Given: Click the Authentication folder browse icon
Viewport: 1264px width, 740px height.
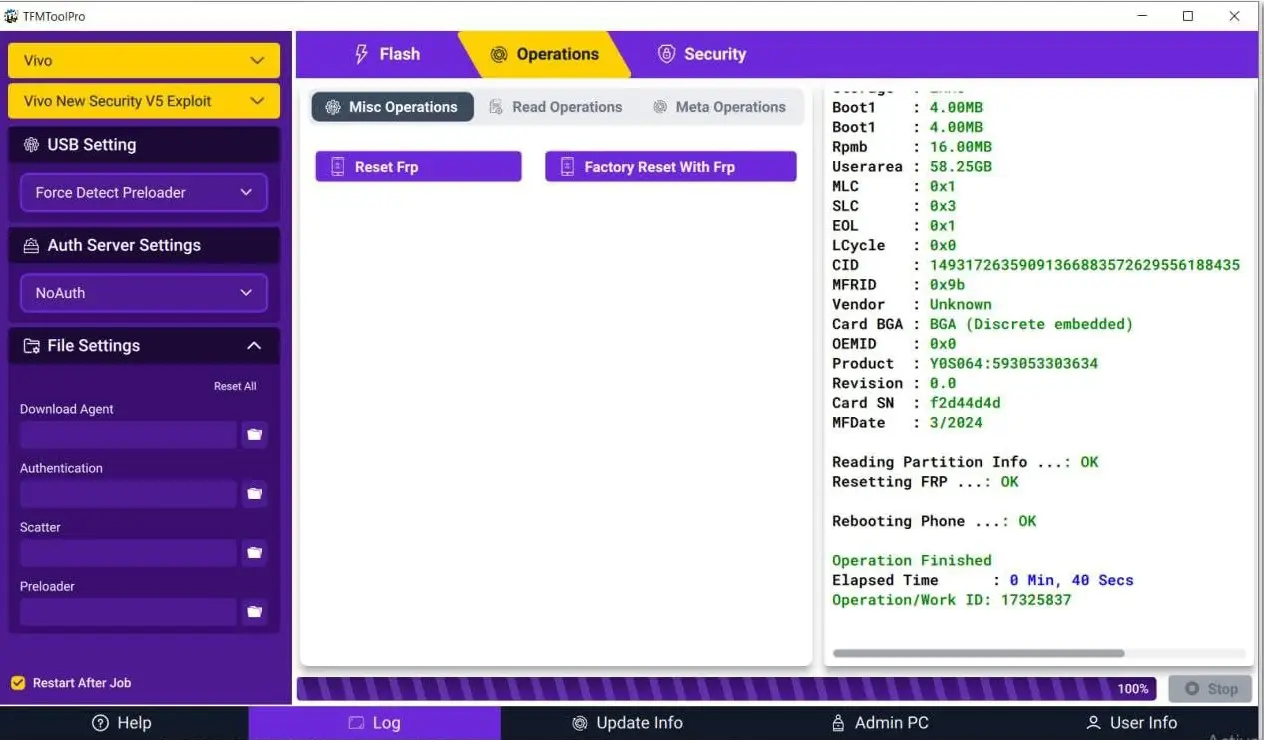Looking at the screenshot, I should (x=254, y=494).
